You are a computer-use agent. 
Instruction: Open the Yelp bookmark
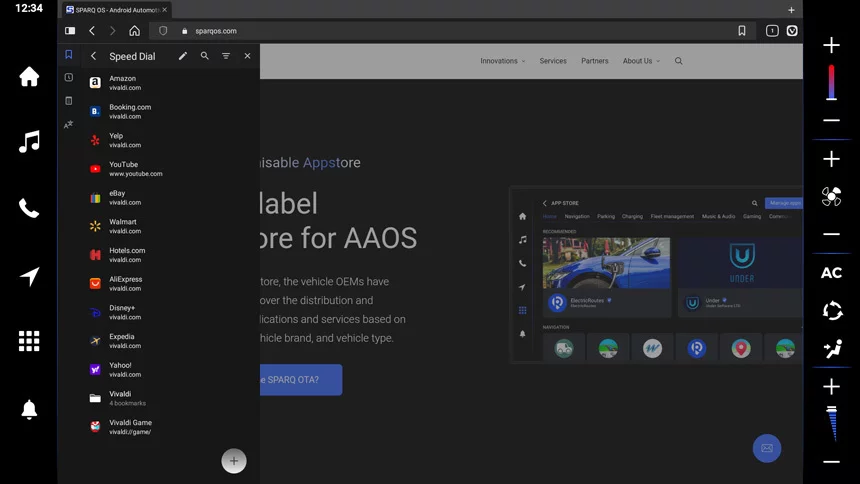click(171, 140)
